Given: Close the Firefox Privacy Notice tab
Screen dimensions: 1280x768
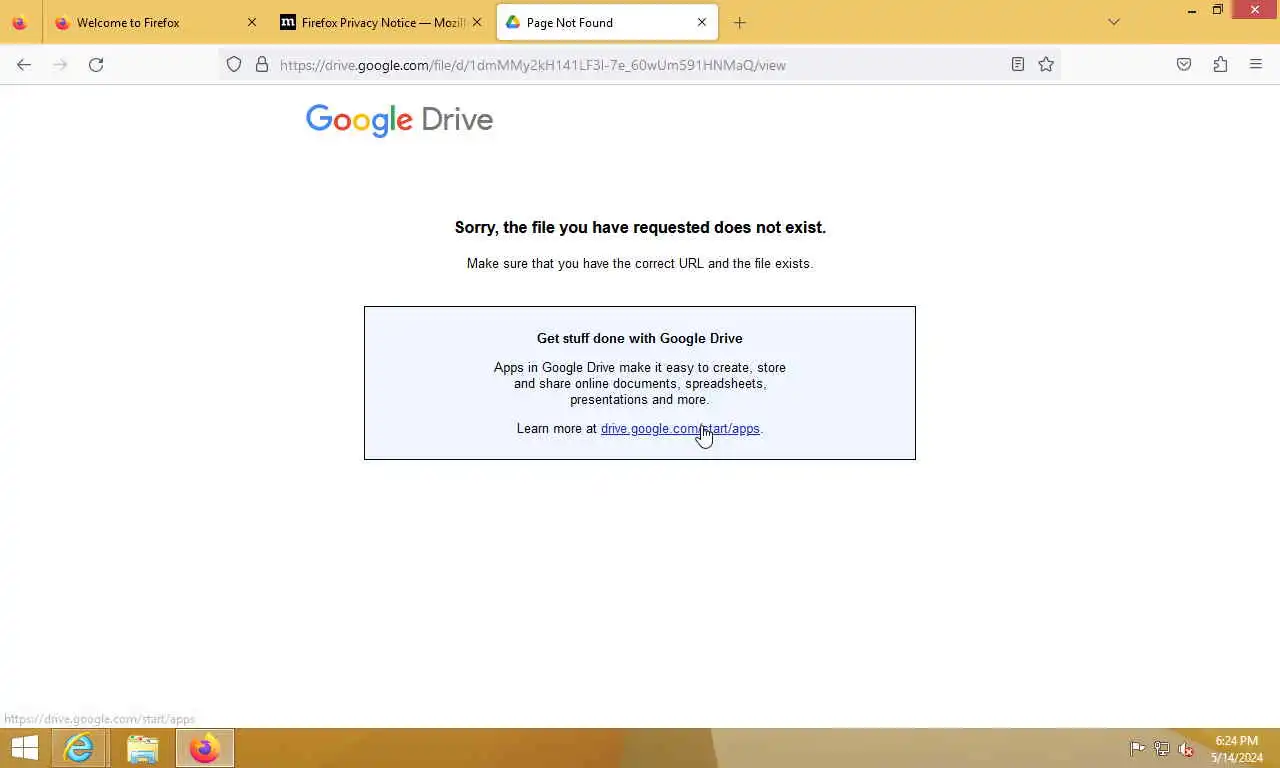Looking at the screenshot, I should (x=476, y=23).
